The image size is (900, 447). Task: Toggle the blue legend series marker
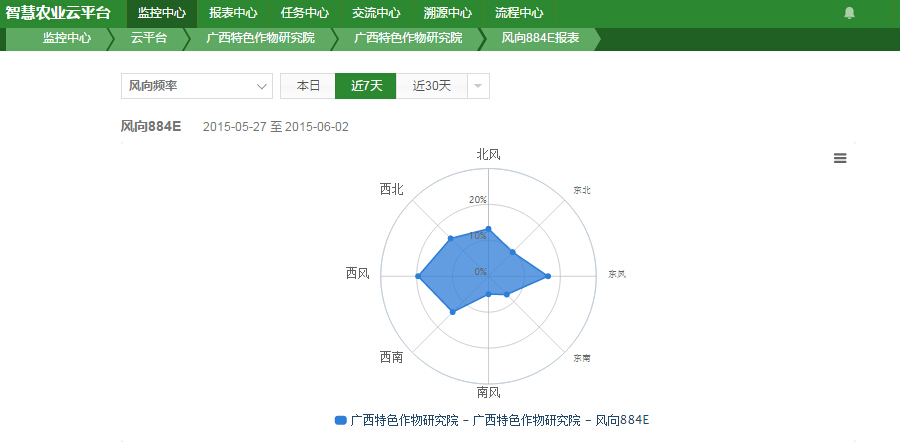[x=340, y=420]
